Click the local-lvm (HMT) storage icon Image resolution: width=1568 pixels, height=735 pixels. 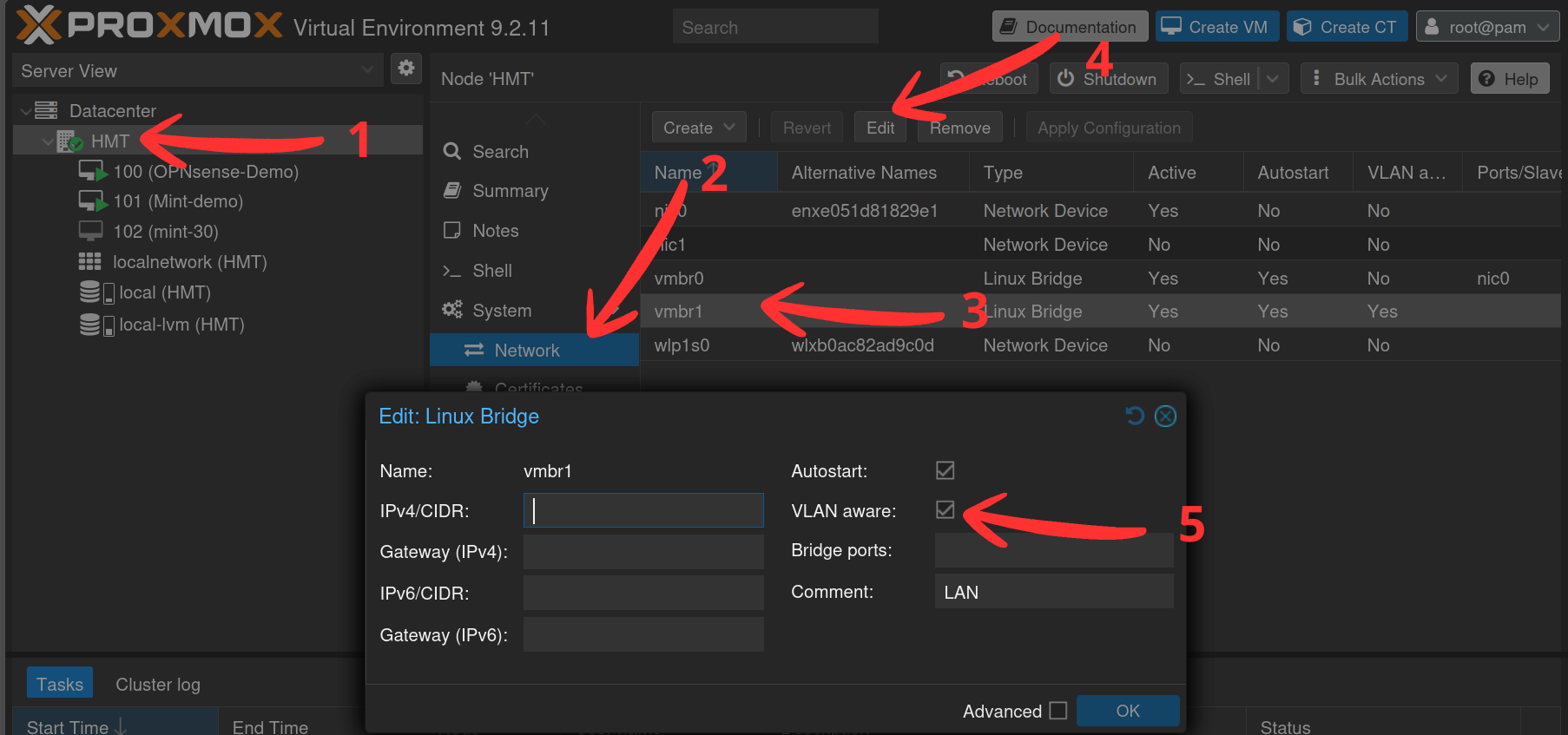[96, 325]
